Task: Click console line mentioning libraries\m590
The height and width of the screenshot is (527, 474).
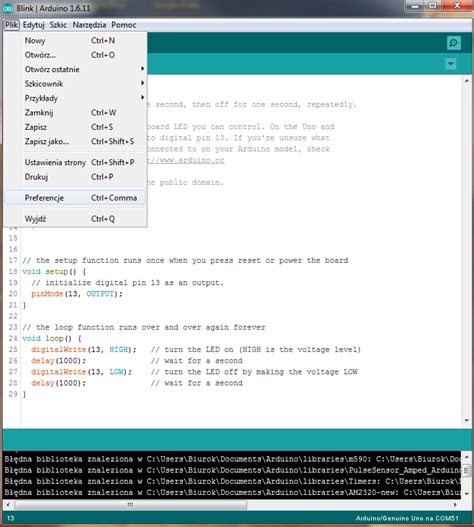Action: coord(232,459)
